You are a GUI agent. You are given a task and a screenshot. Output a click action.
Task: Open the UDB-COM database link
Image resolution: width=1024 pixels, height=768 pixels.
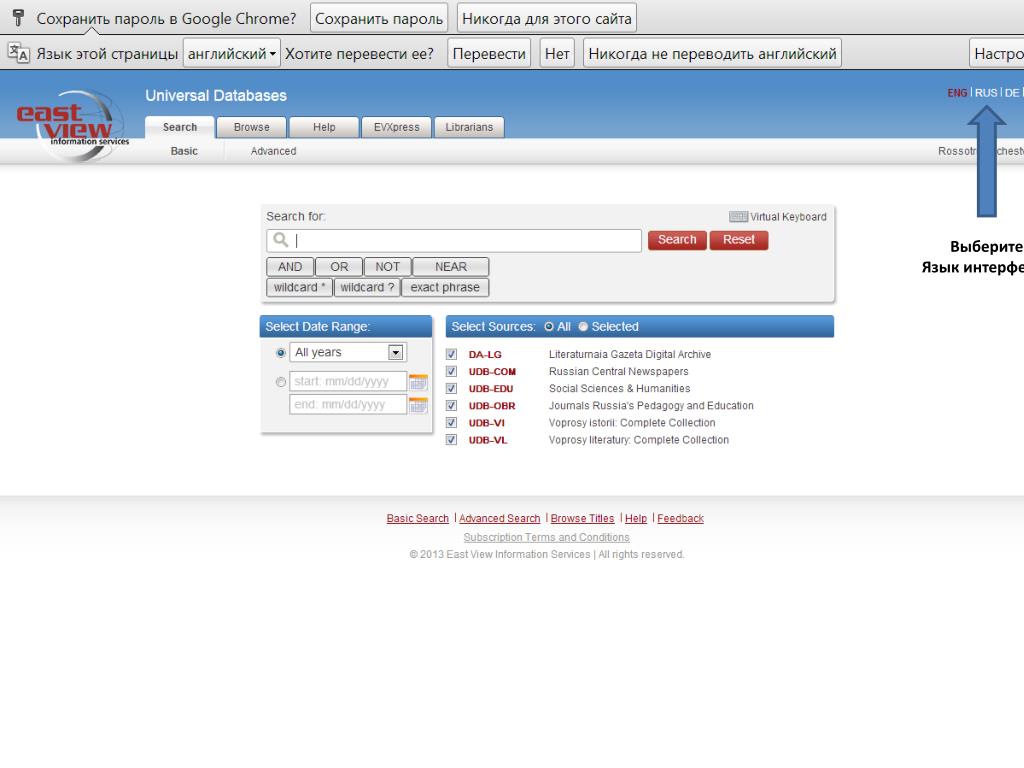pos(492,371)
